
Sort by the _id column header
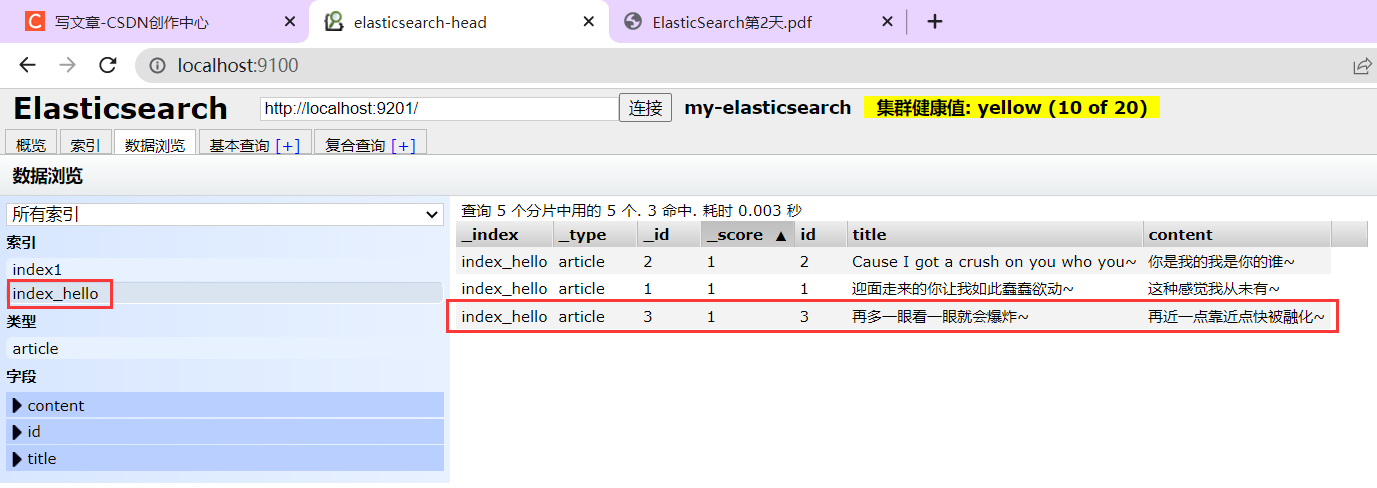[x=669, y=235]
